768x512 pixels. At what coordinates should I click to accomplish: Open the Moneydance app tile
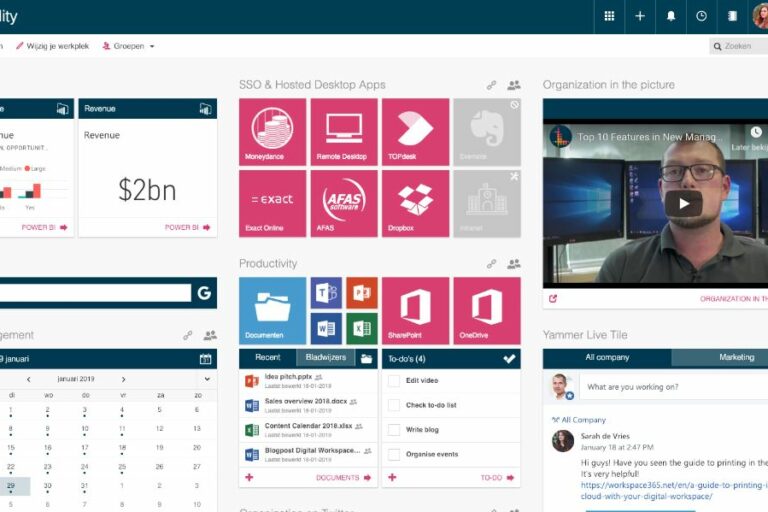[x=272, y=131]
